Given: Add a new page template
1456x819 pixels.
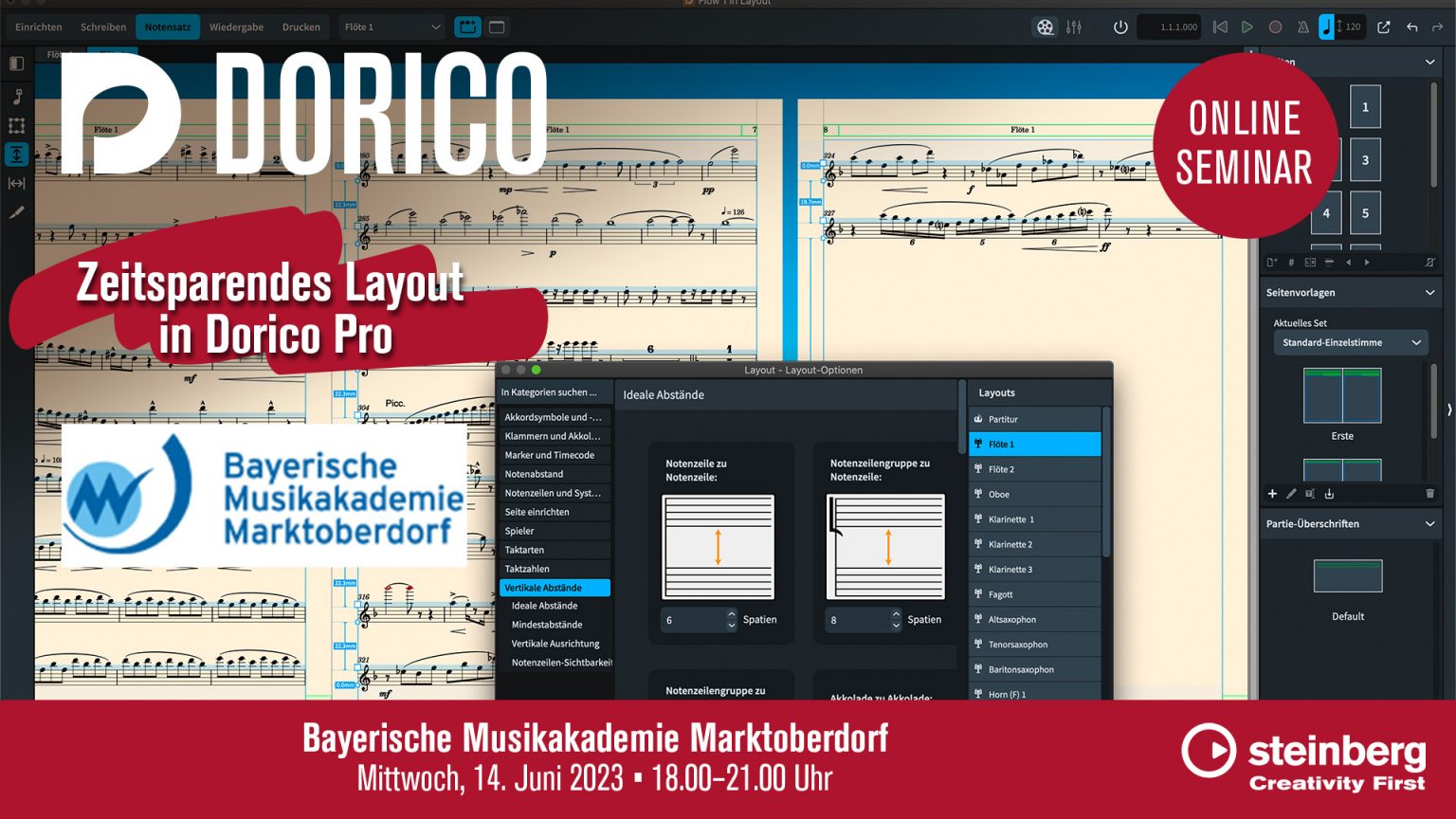Looking at the screenshot, I should [x=1272, y=493].
